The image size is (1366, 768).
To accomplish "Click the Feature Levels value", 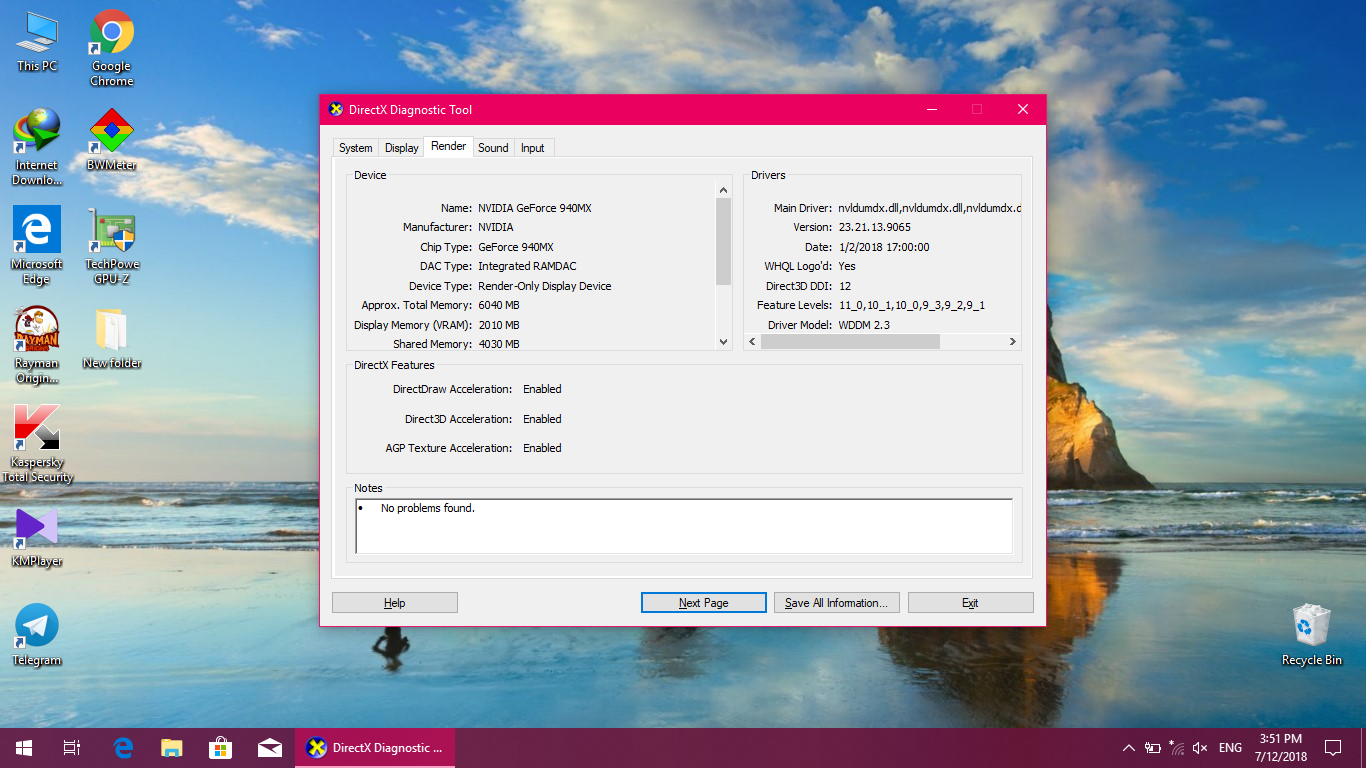I will tap(911, 305).
